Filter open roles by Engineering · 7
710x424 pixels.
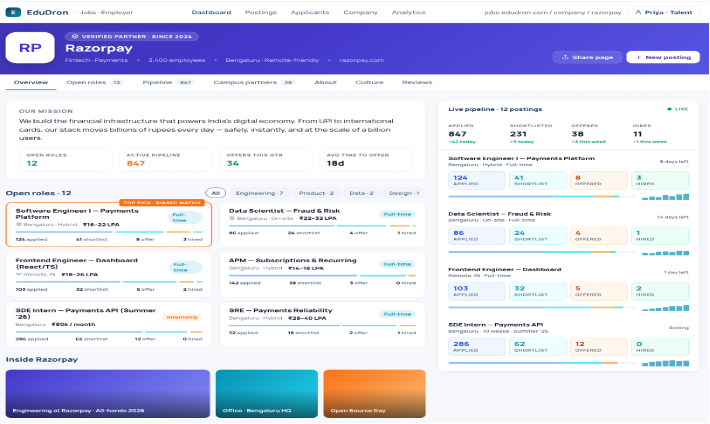tap(259, 193)
